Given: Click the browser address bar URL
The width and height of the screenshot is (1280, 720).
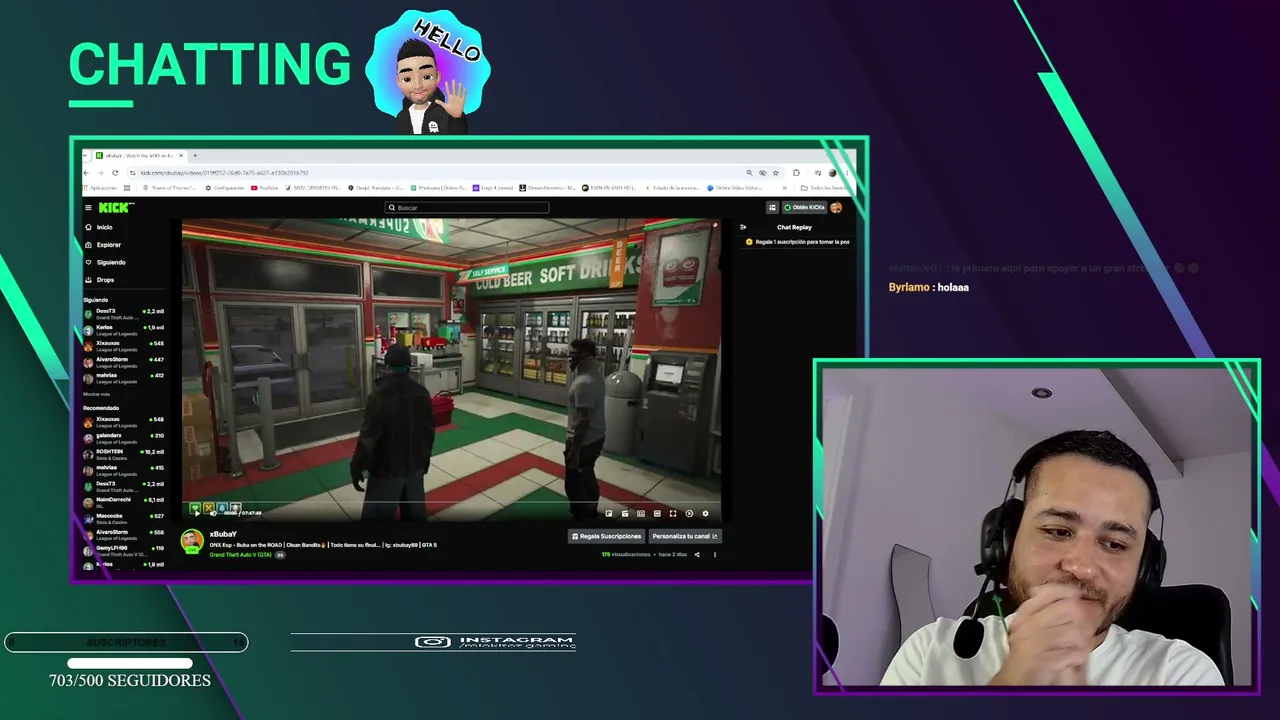Looking at the screenshot, I should 225,173.
